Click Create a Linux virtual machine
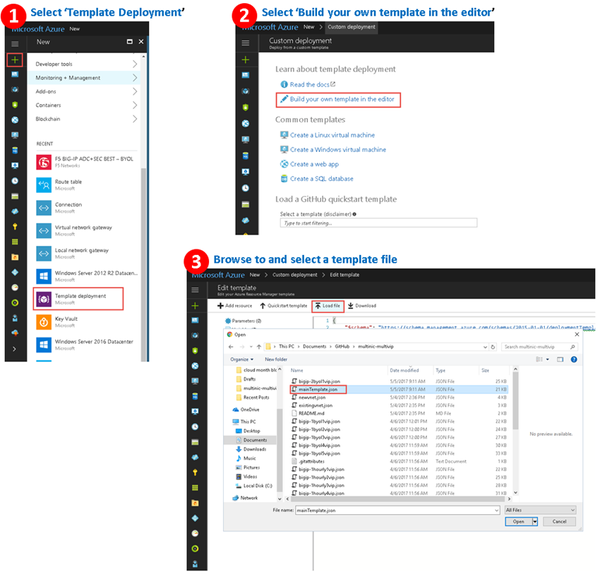The image size is (600, 575). click(332, 135)
